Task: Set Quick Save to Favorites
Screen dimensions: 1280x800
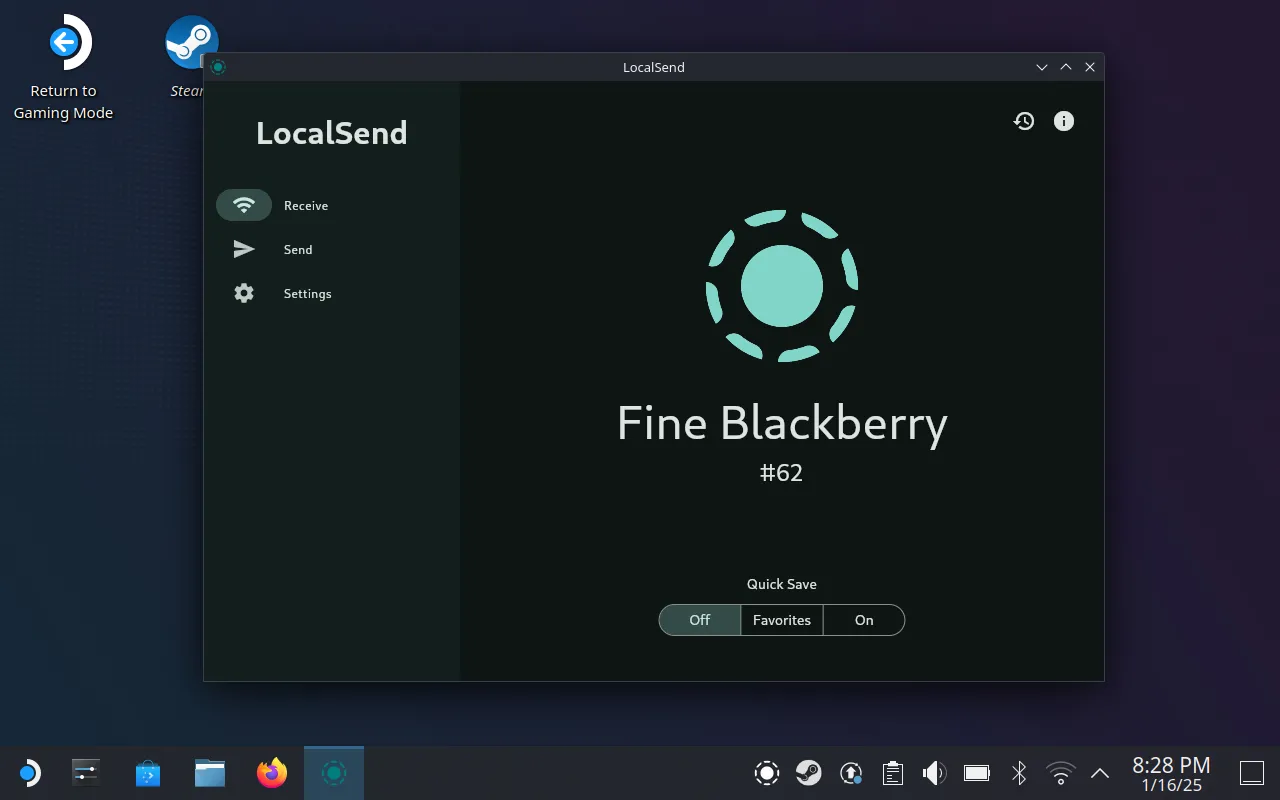Action: (x=782, y=620)
